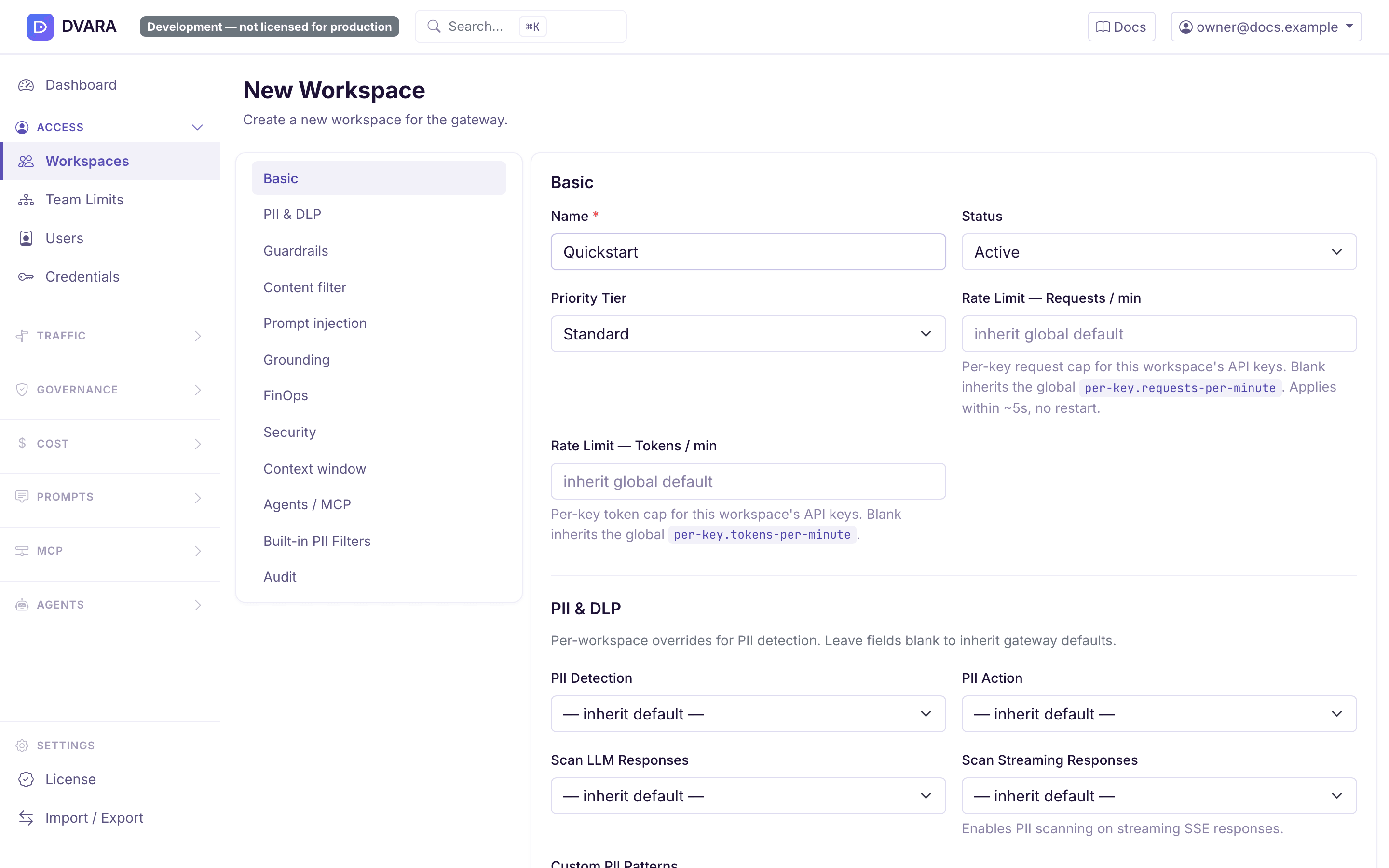Click the search magnifier icon
The height and width of the screenshot is (868, 1389).
click(434, 27)
